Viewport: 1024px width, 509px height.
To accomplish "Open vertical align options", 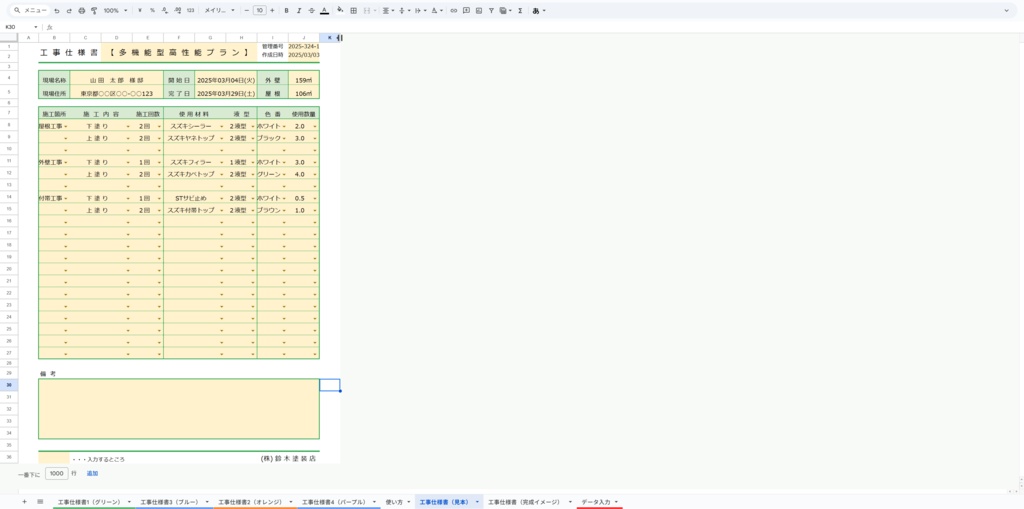I will click(x=404, y=10).
